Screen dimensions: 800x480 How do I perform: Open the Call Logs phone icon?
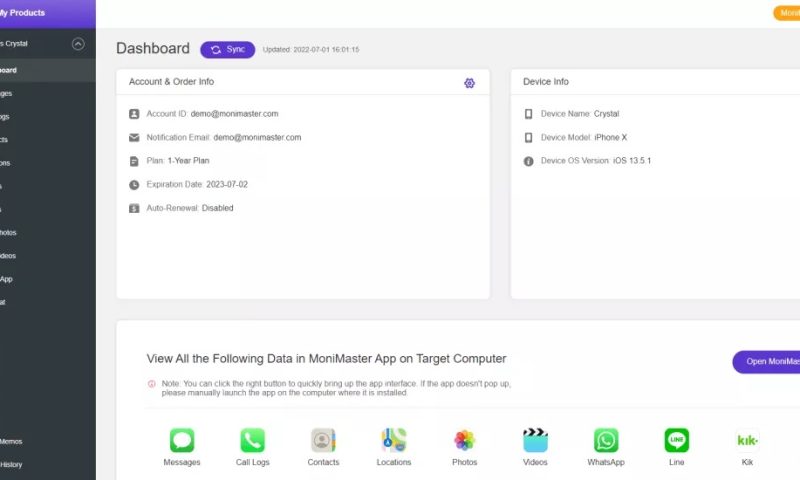pyautogui.click(x=253, y=440)
